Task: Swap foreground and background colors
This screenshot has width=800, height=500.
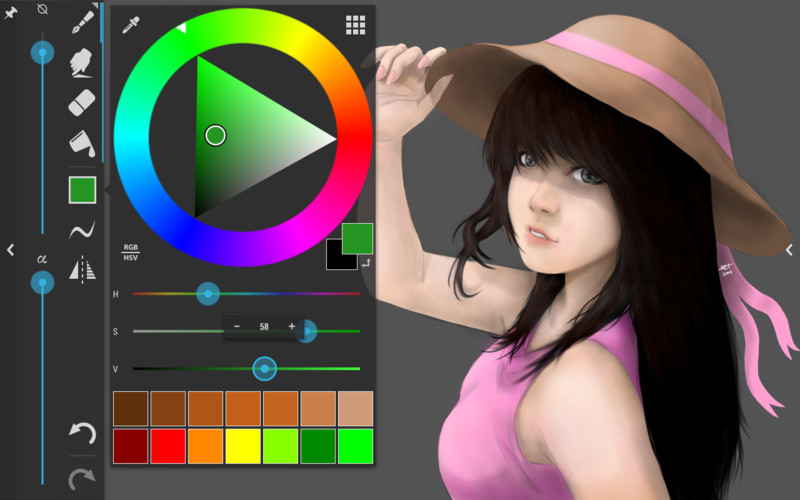Action: click(x=366, y=263)
